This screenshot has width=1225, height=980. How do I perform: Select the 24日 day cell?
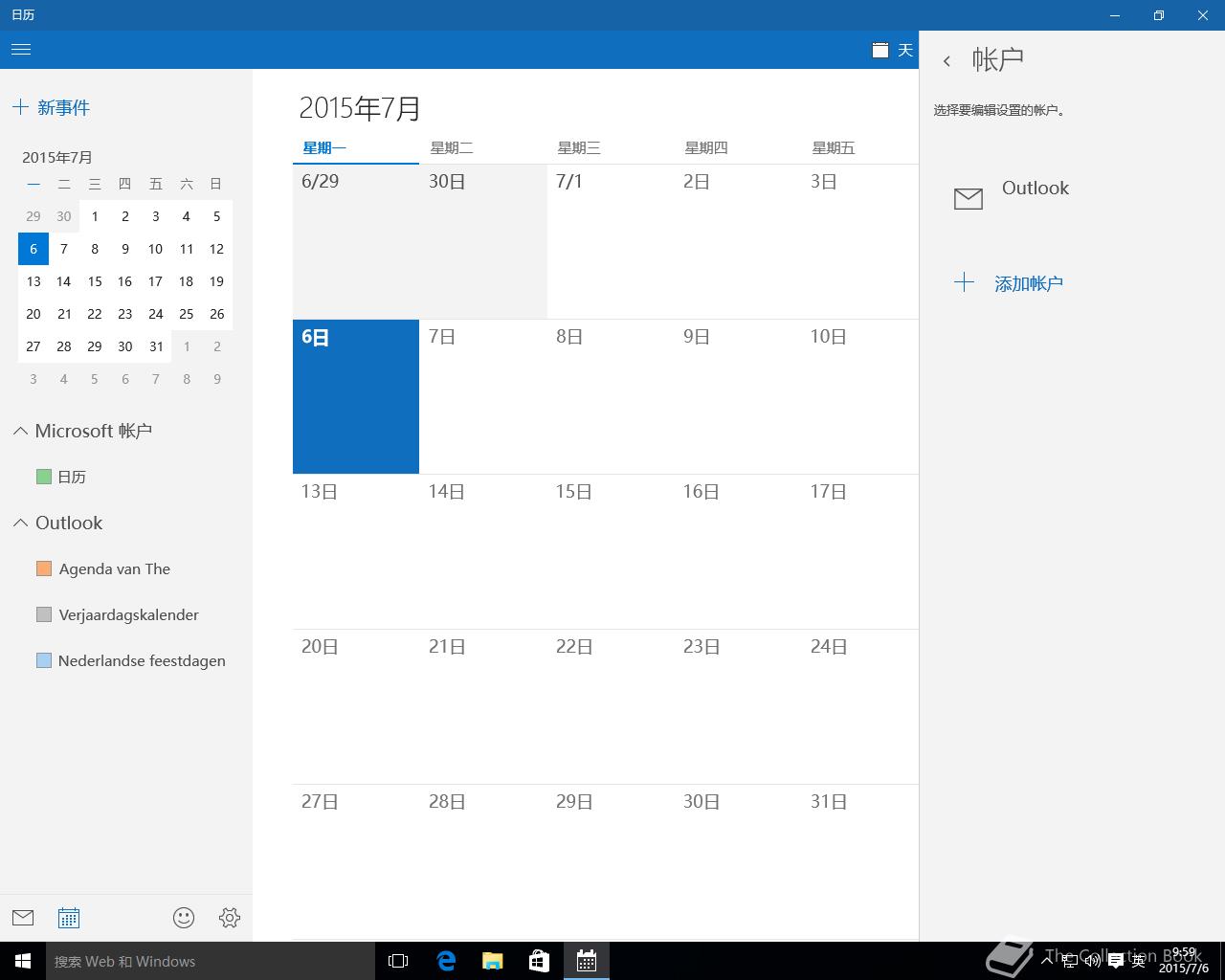point(859,706)
